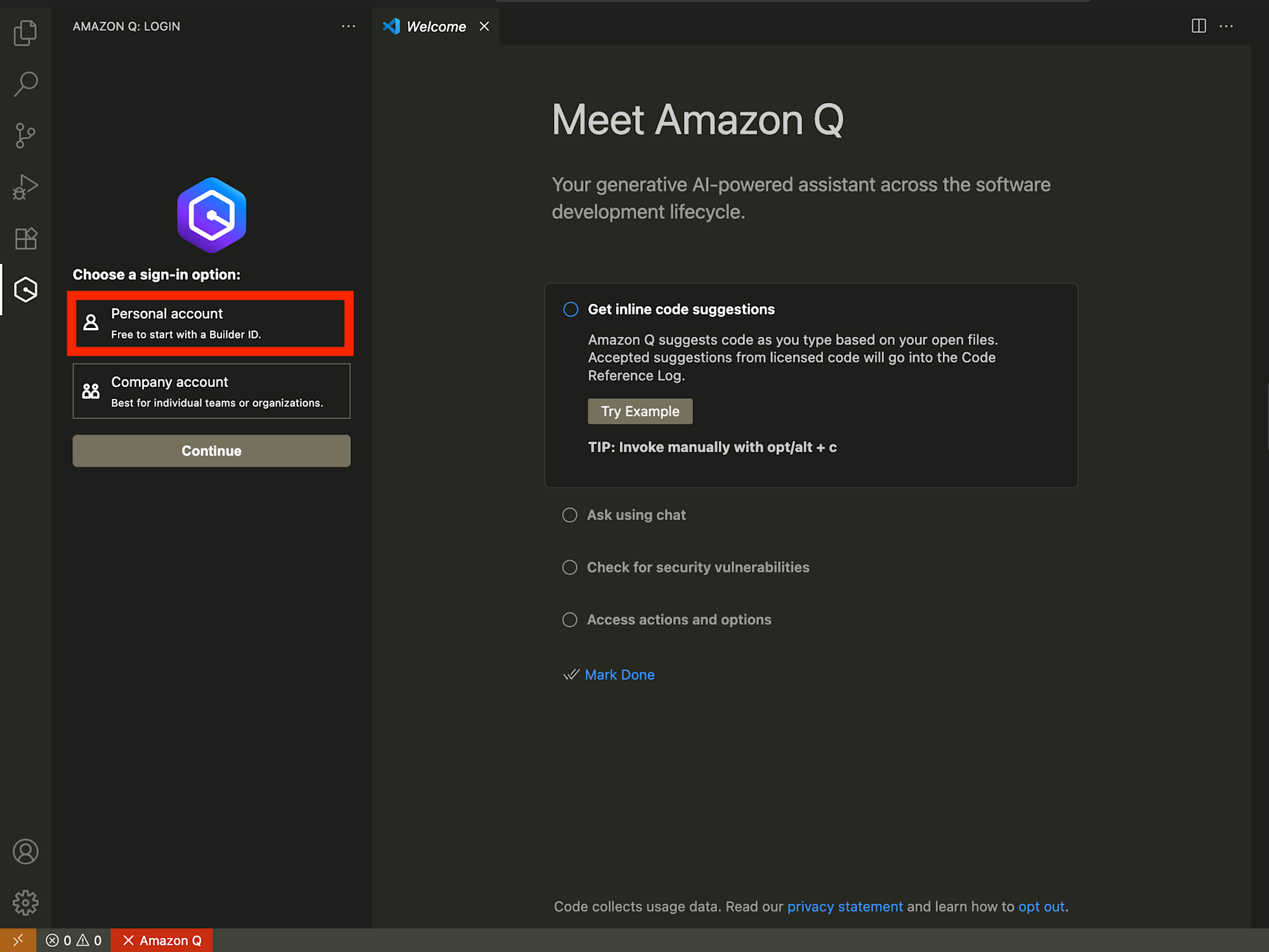Toggle the Ask using chat step circle
The width and height of the screenshot is (1269, 952).
[x=570, y=515]
